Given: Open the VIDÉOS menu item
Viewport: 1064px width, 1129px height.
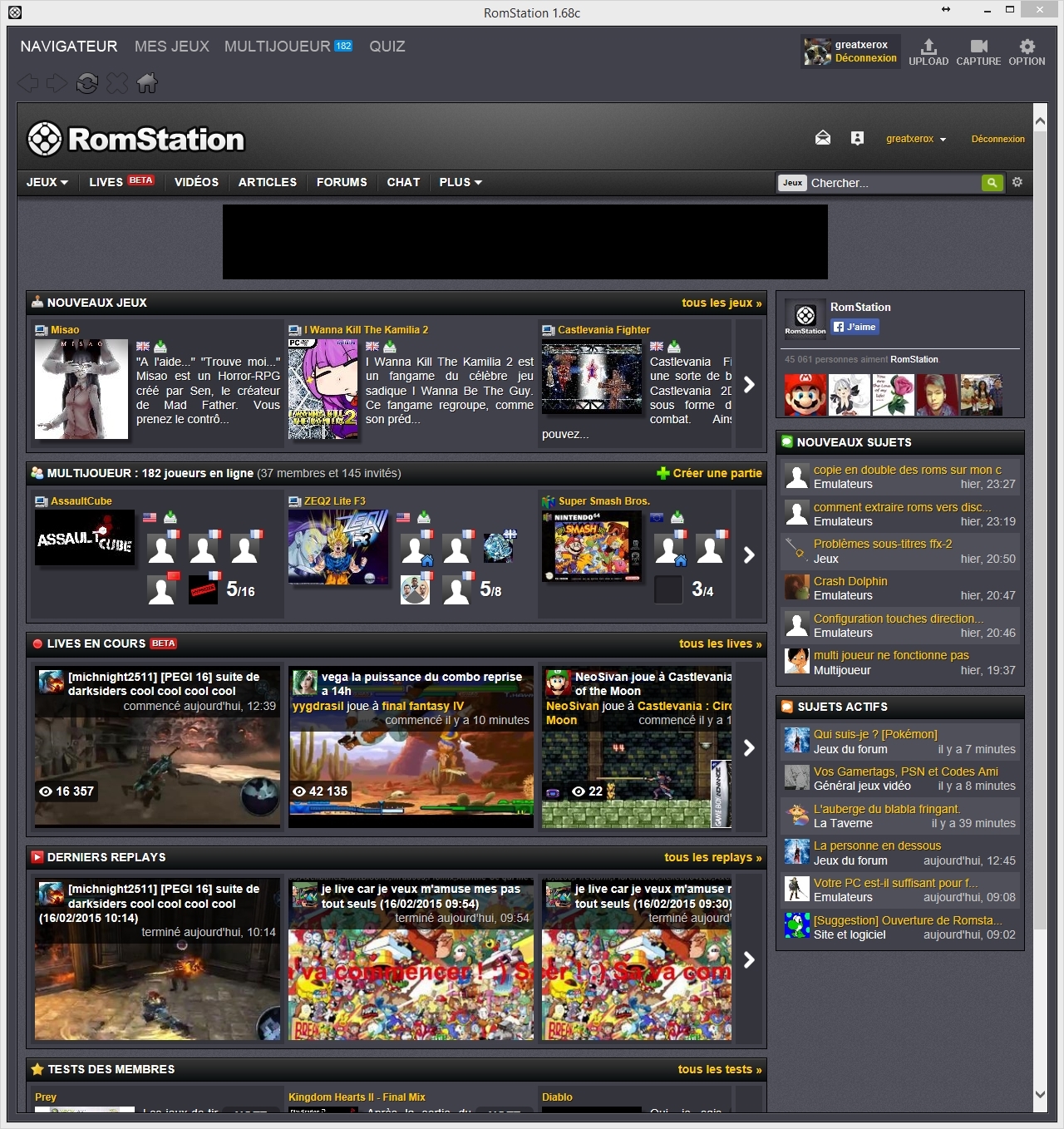Looking at the screenshot, I should 196,182.
